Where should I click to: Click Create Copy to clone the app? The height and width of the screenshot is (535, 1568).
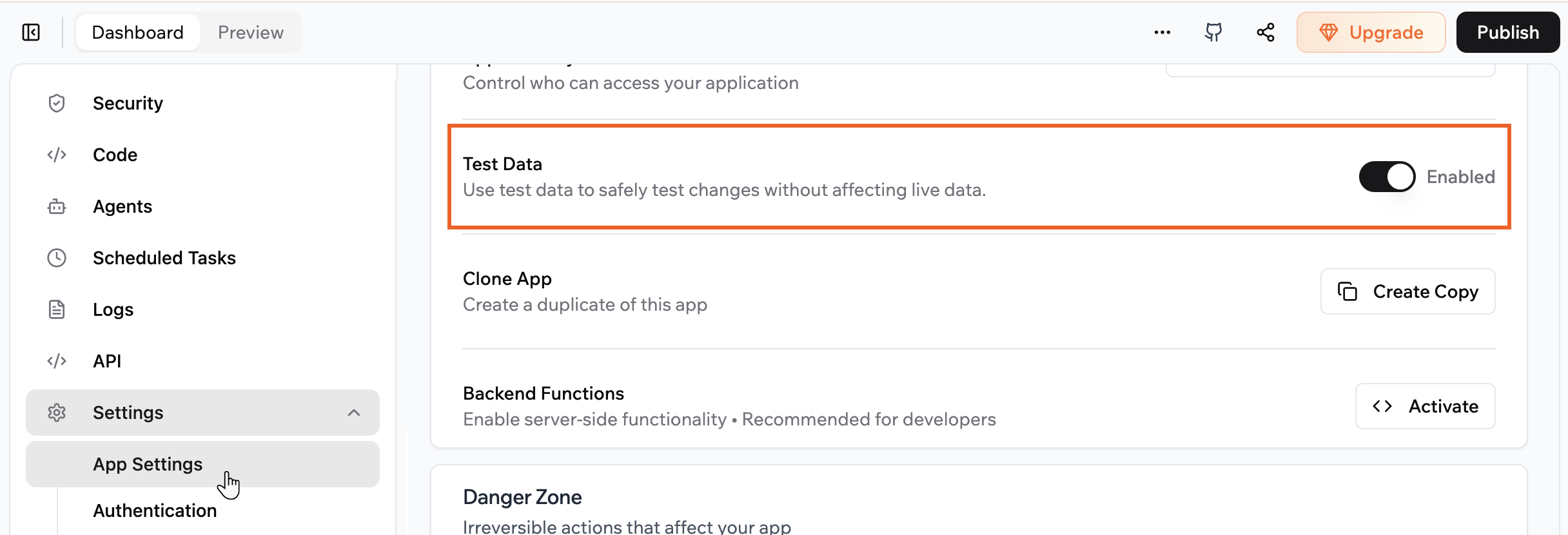point(1407,291)
